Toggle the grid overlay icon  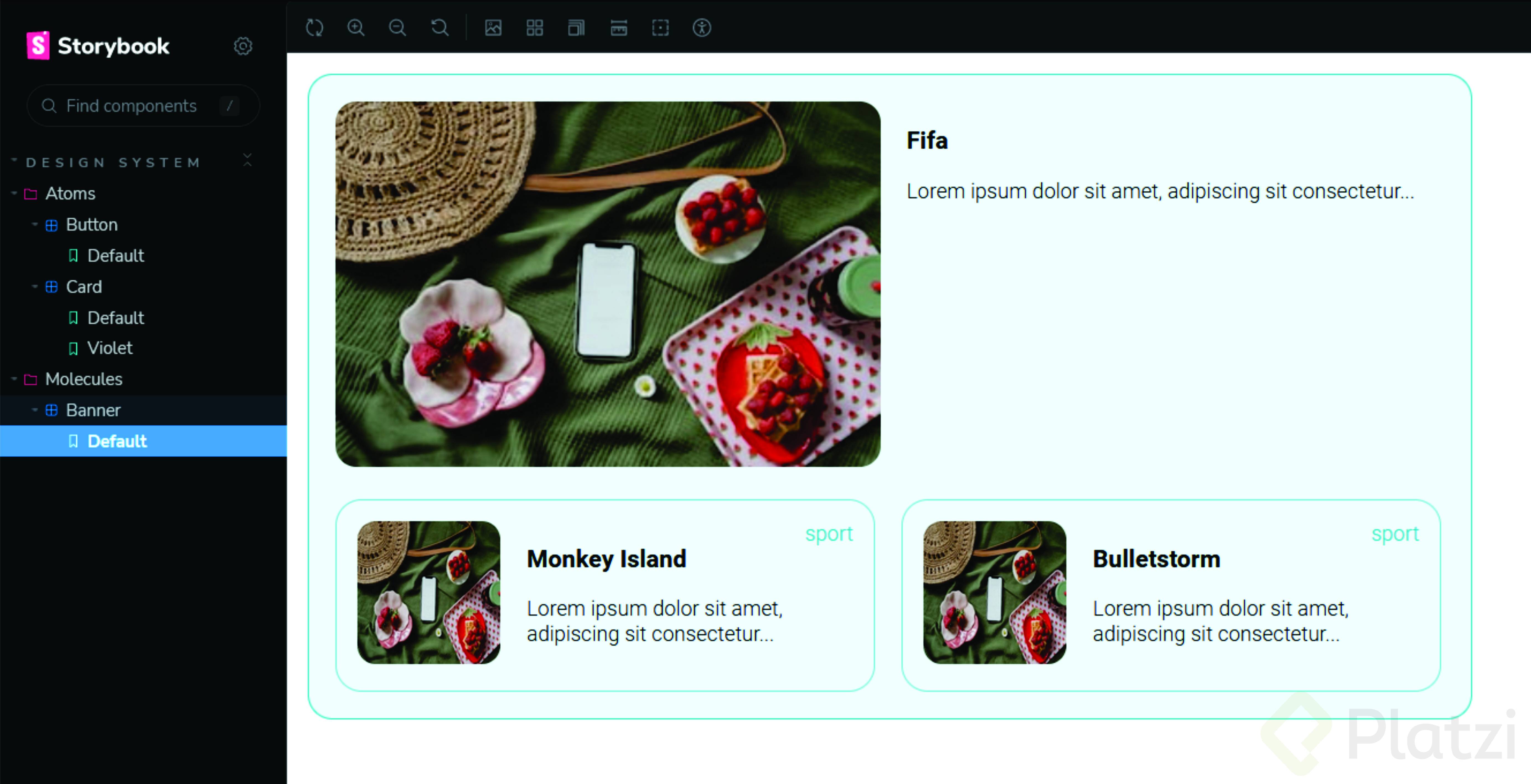coord(535,28)
